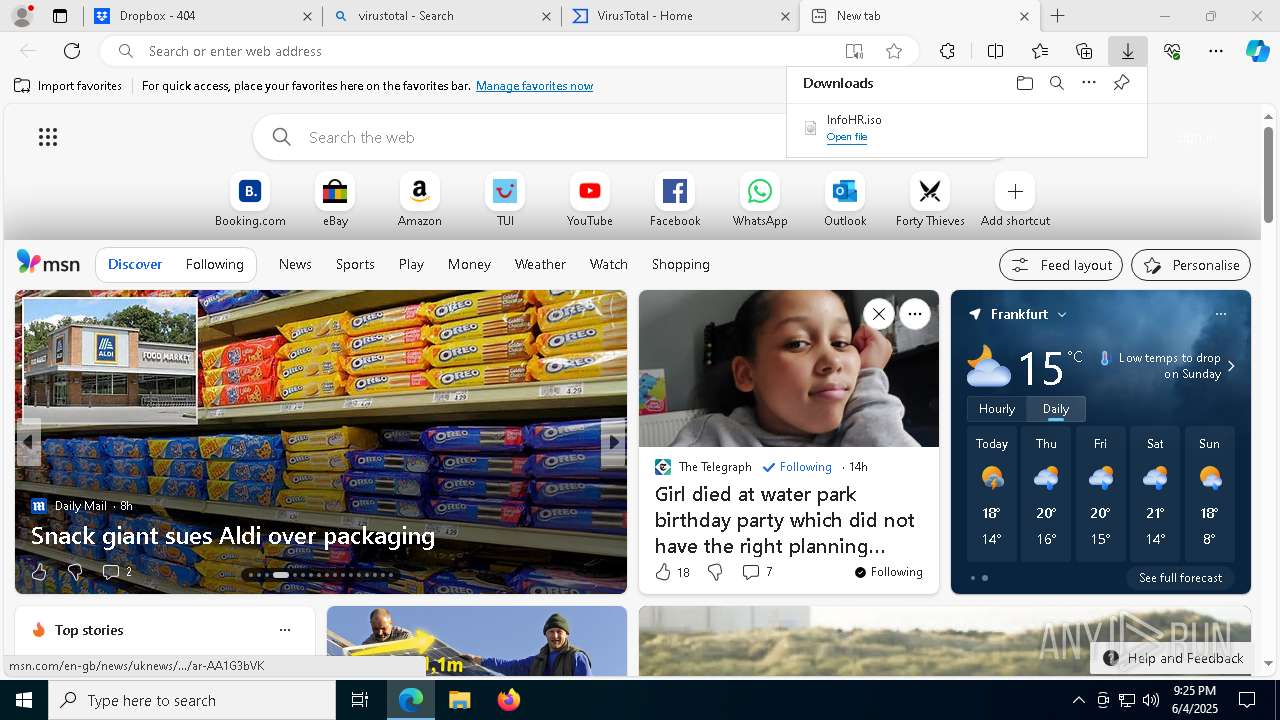Screen dimensions: 1280x720
Task: Open Booking.com shortcut
Action: tap(250, 200)
